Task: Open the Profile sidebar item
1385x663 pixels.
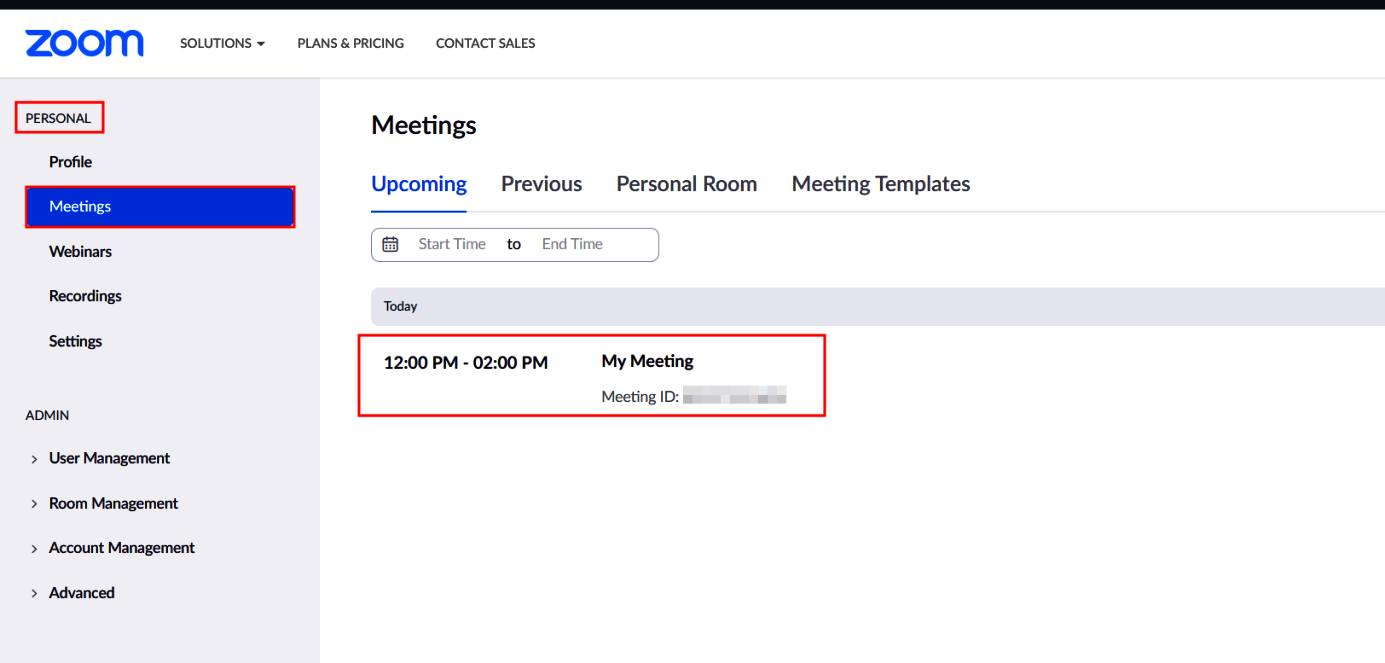Action: pos(70,161)
